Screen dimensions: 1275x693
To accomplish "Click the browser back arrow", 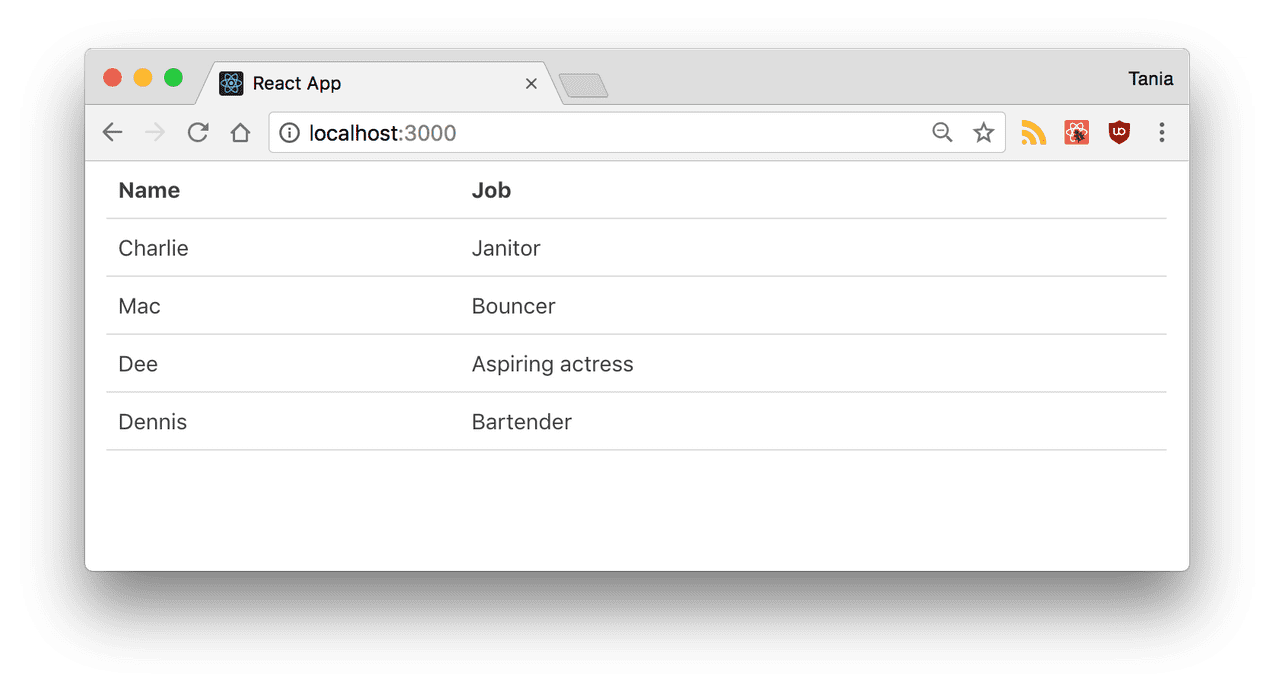I will coord(112,133).
